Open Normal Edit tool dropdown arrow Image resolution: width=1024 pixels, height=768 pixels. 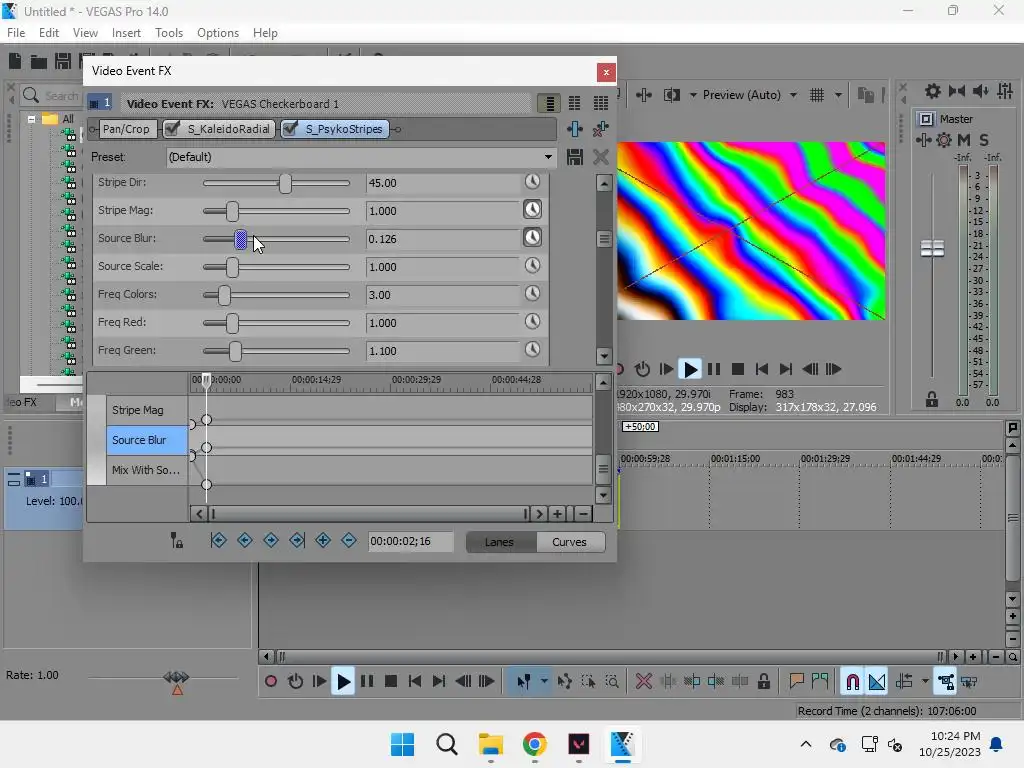544,682
